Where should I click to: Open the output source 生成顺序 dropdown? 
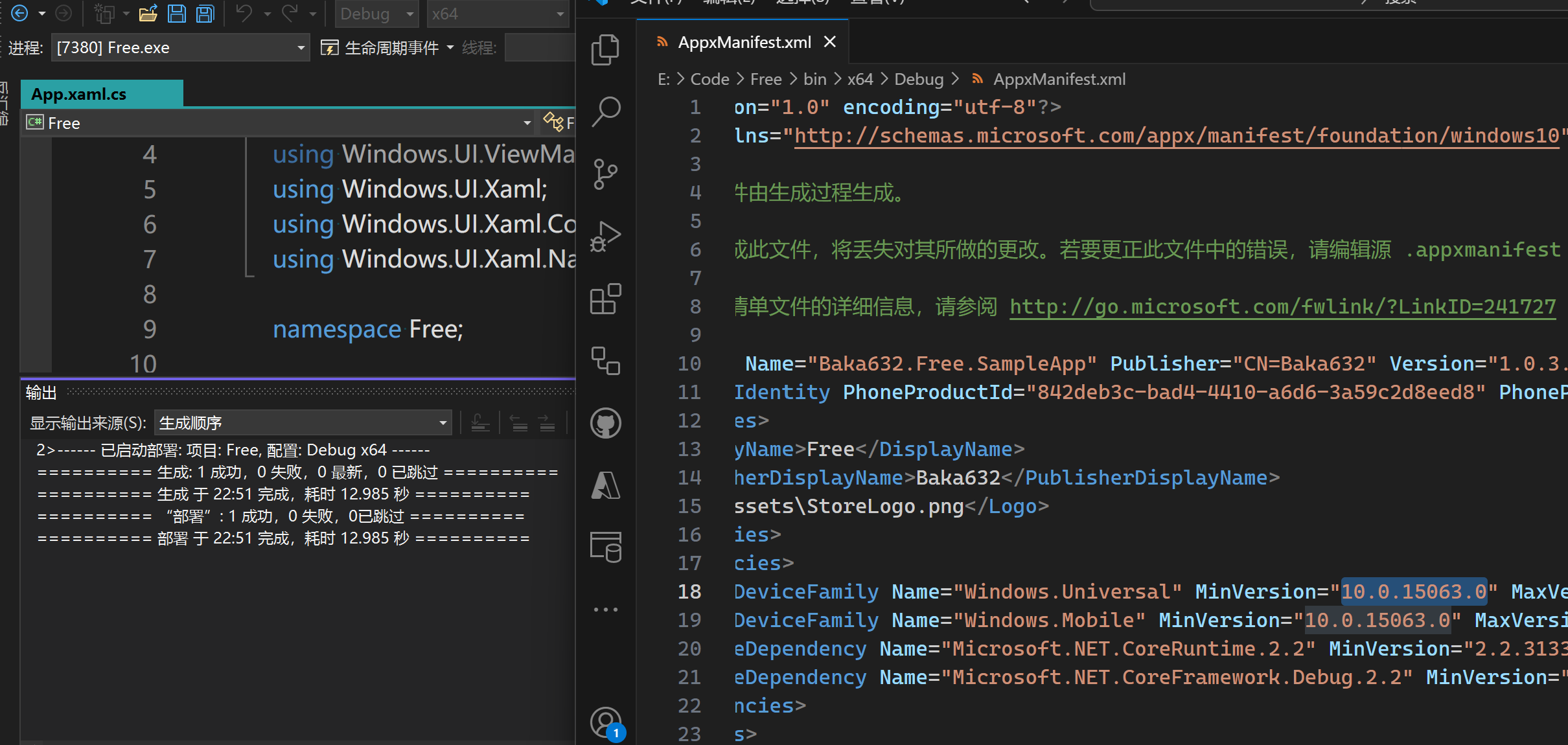[x=303, y=423]
